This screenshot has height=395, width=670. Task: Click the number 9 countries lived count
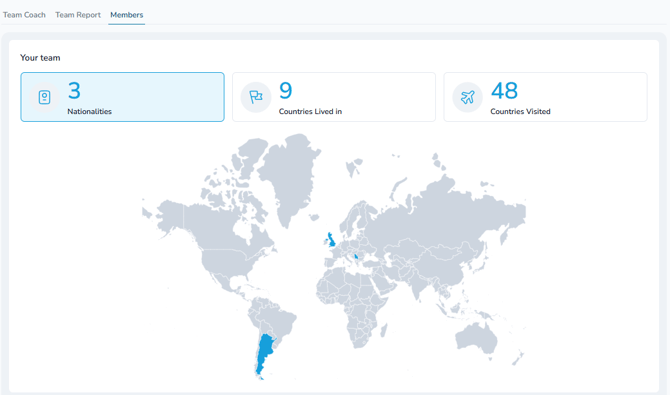point(285,91)
